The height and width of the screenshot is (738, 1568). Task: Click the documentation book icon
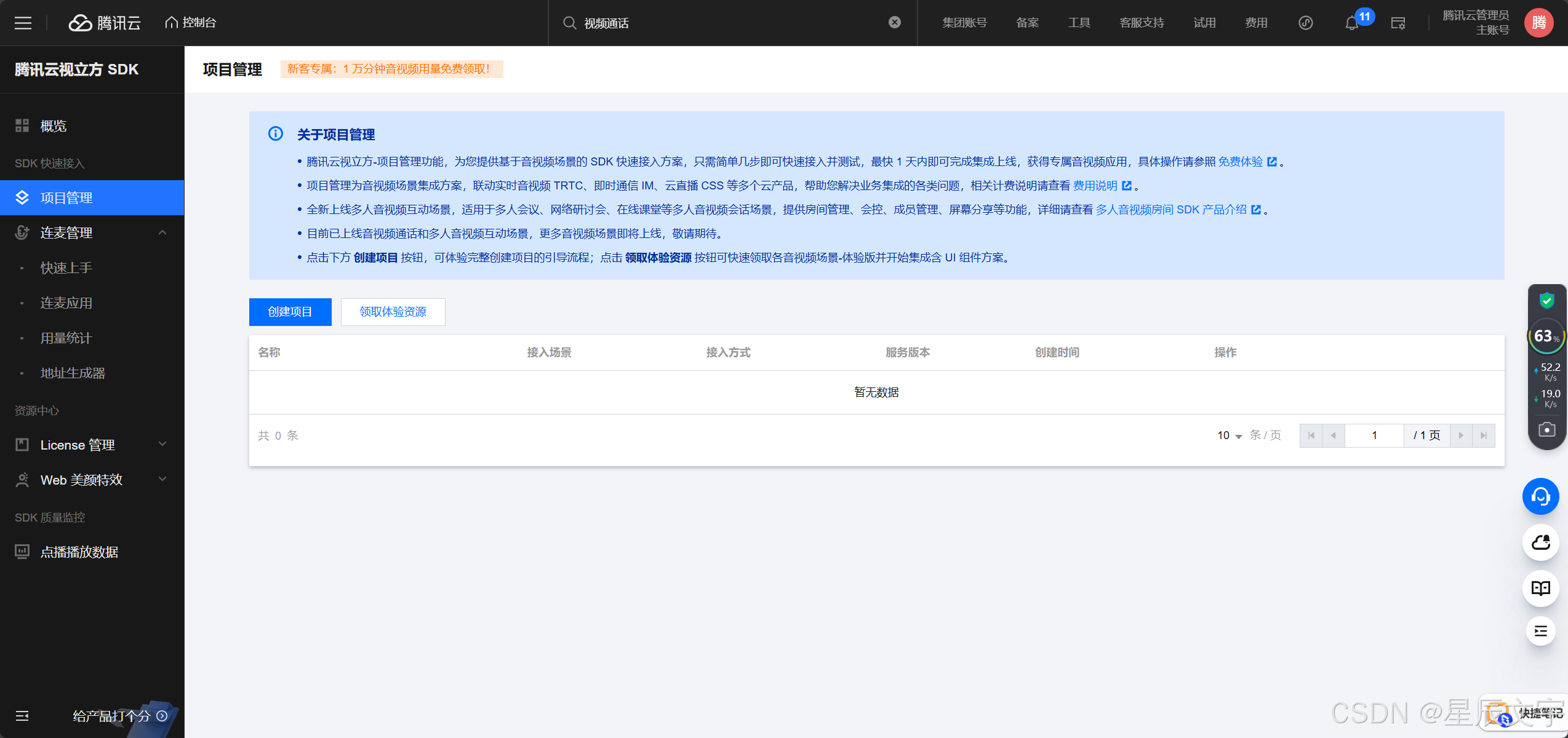click(x=1540, y=589)
